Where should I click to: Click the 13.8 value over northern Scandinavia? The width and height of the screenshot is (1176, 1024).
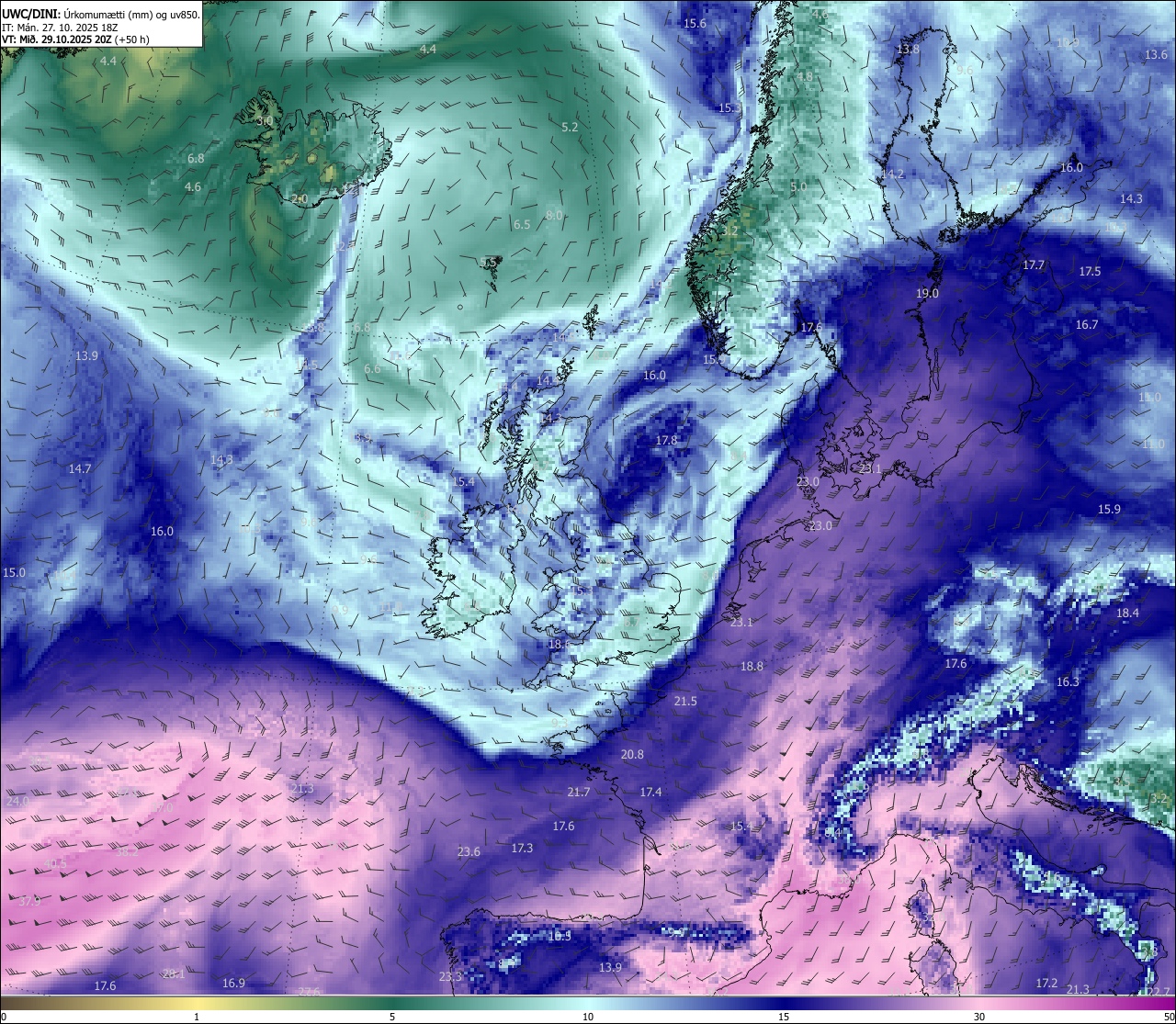(908, 50)
